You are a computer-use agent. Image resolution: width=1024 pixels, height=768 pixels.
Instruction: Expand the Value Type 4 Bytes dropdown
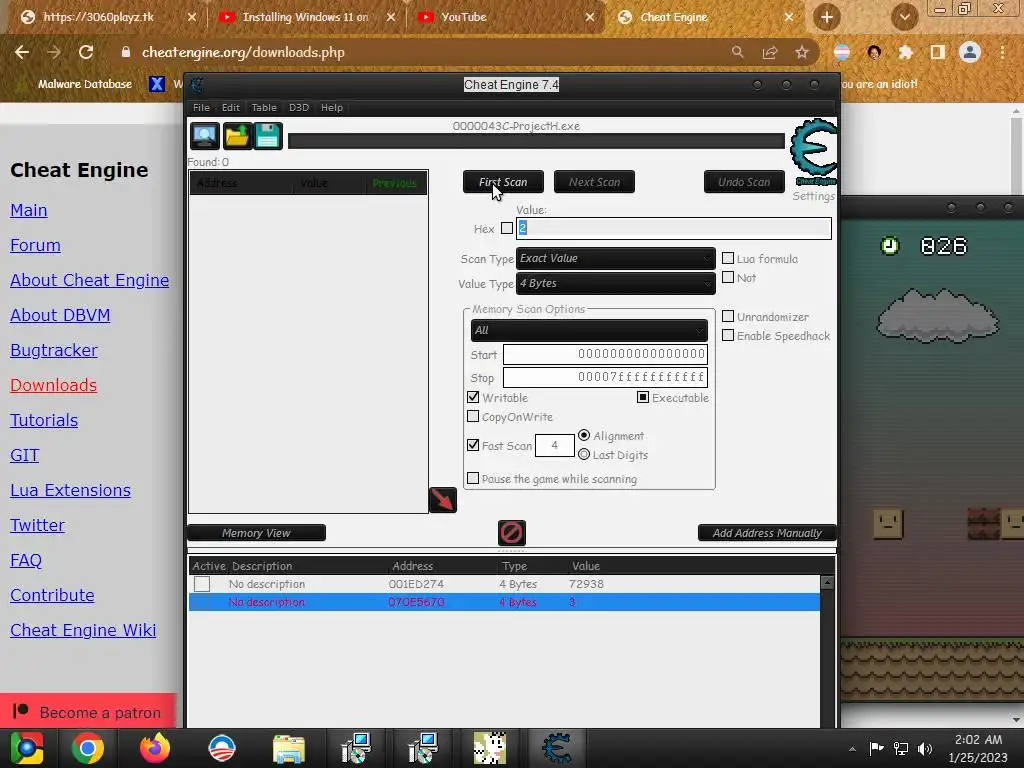(616, 283)
